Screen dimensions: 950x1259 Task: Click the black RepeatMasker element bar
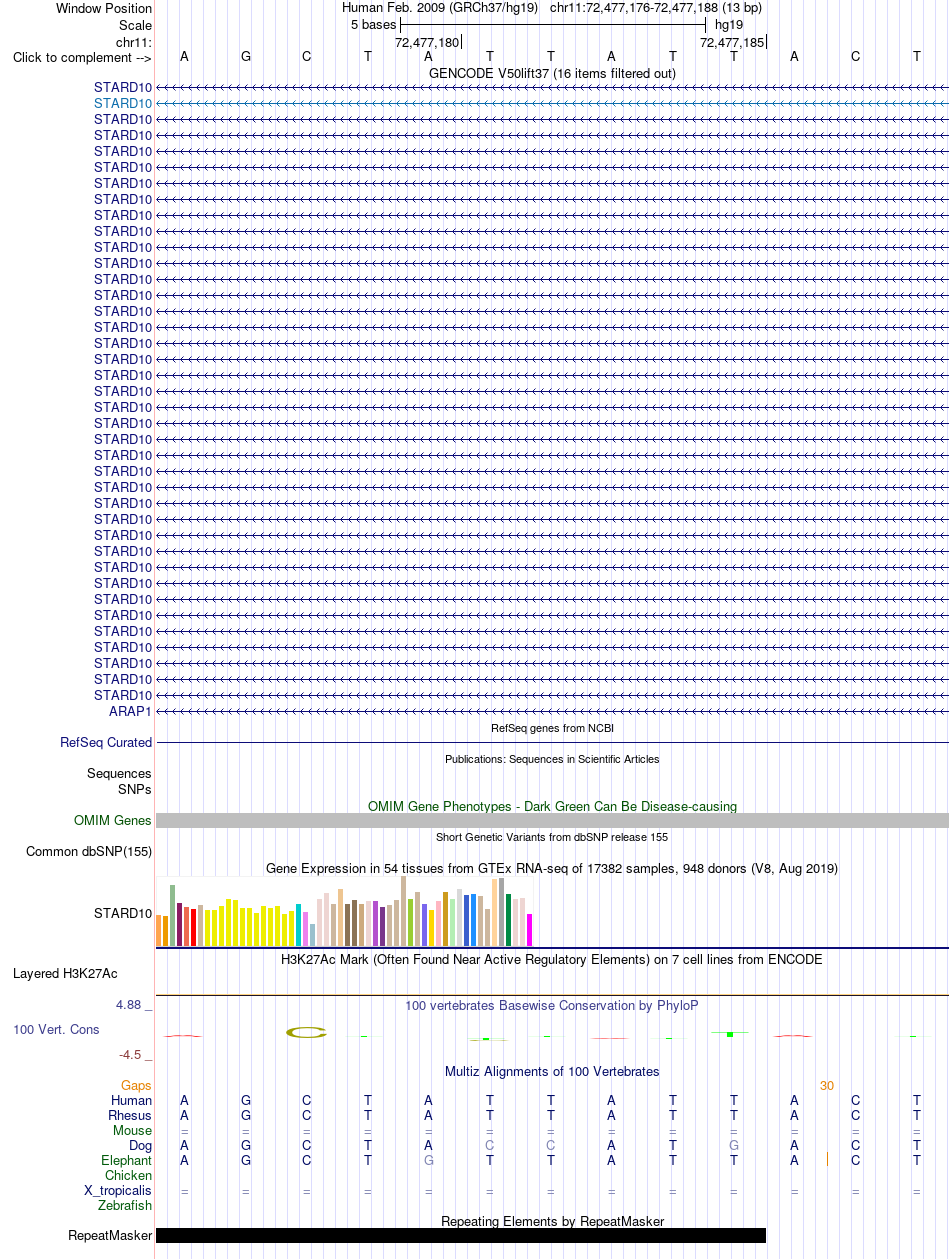click(x=461, y=1236)
